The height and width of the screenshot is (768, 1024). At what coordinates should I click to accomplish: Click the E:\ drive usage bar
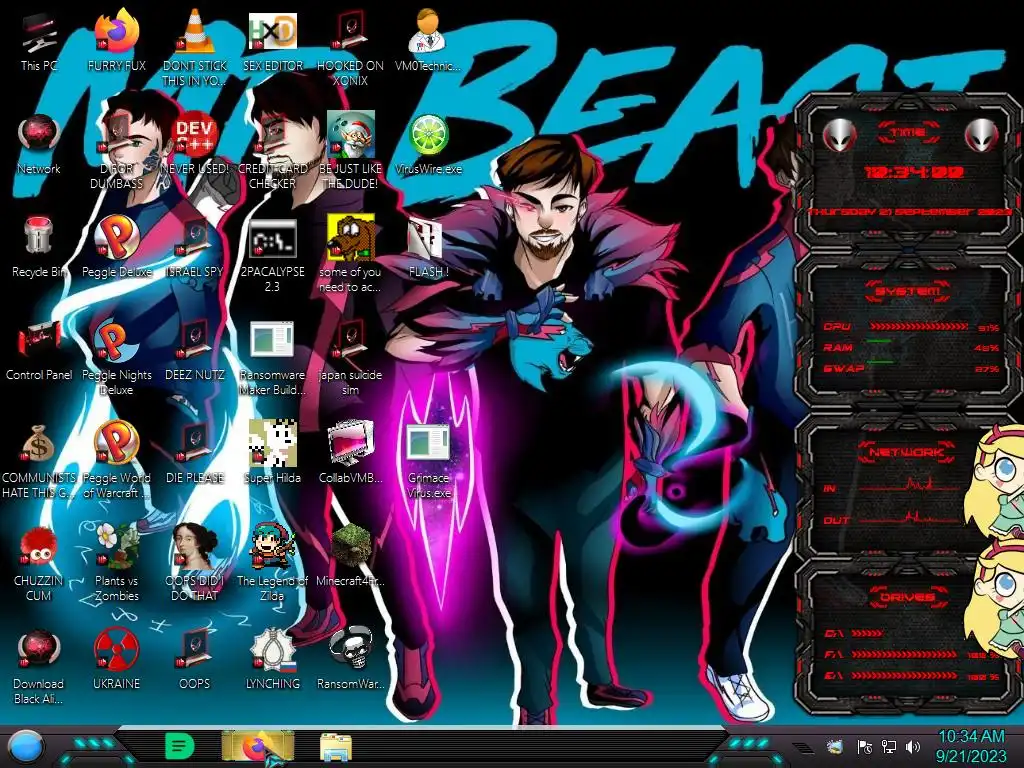(904, 676)
